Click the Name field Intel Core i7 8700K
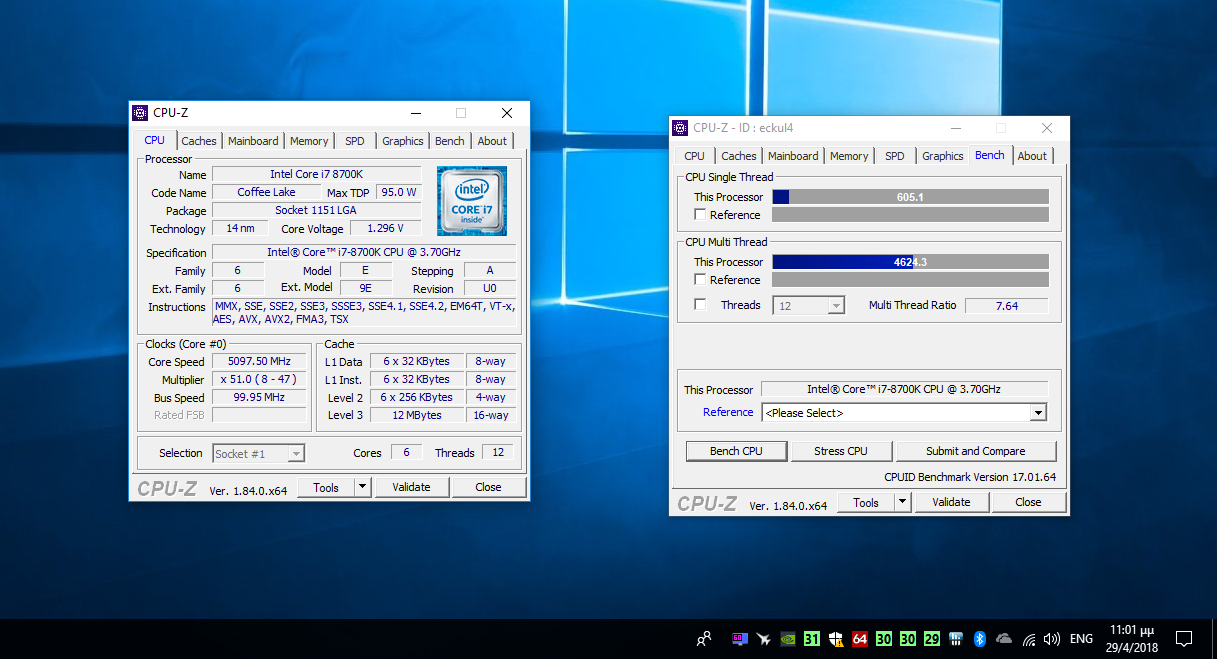 (317, 175)
